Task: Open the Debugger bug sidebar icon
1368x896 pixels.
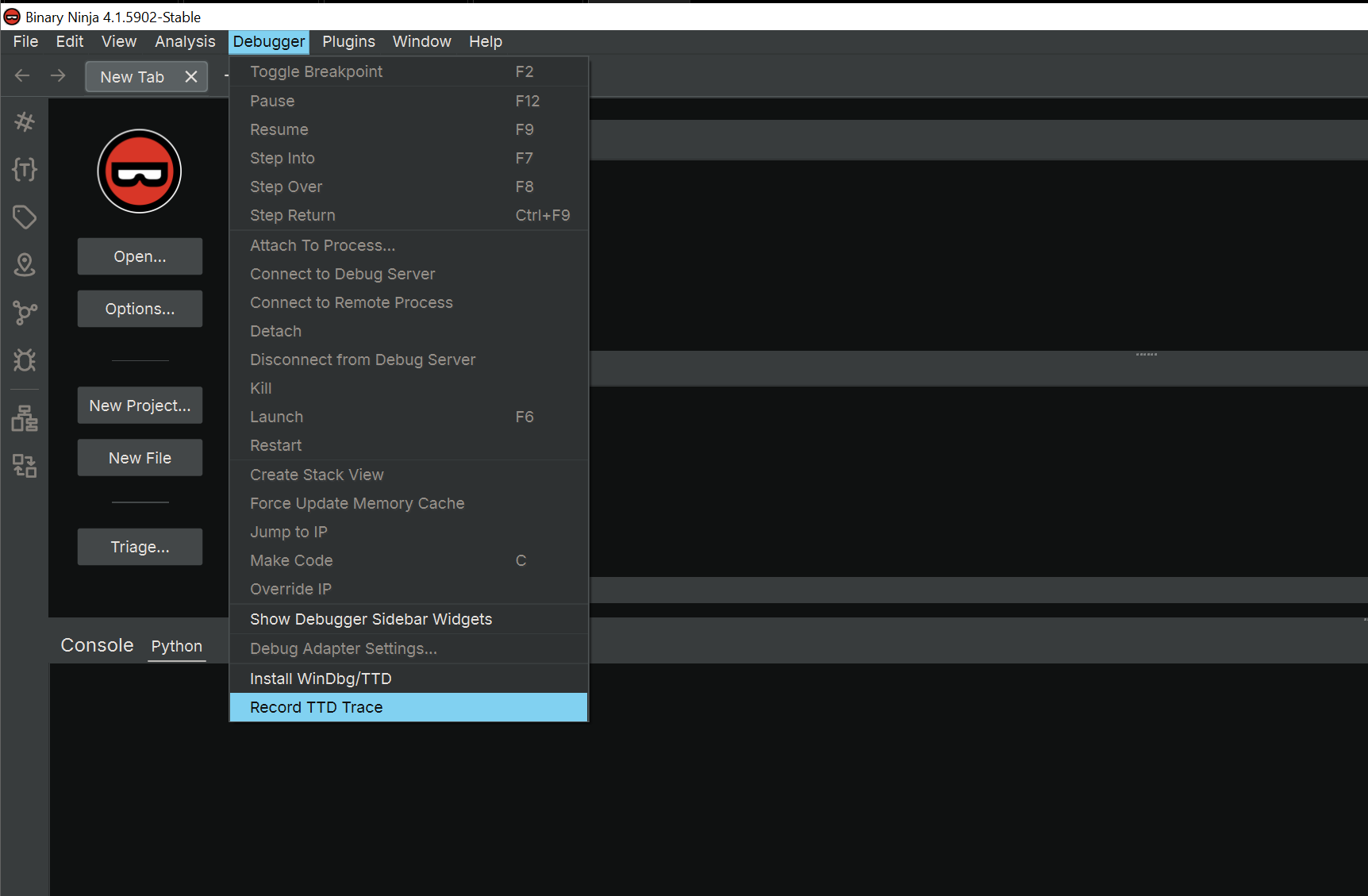Action: (25, 360)
